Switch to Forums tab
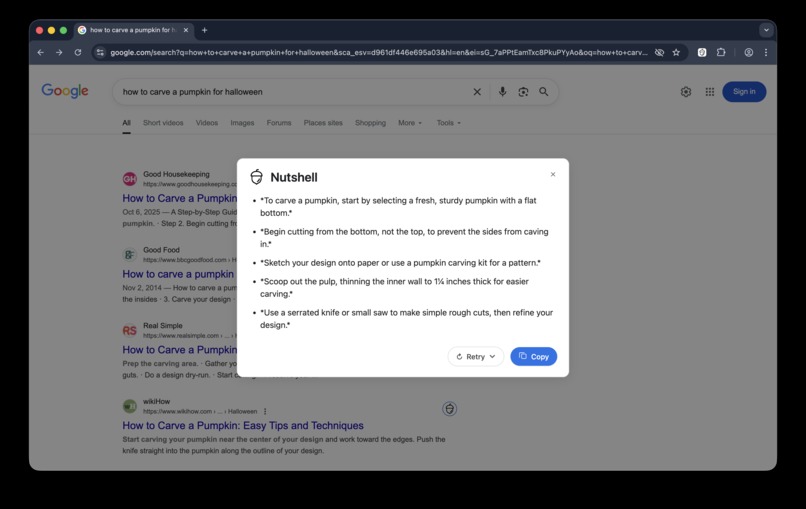This screenshot has width=806, height=509. [x=279, y=123]
